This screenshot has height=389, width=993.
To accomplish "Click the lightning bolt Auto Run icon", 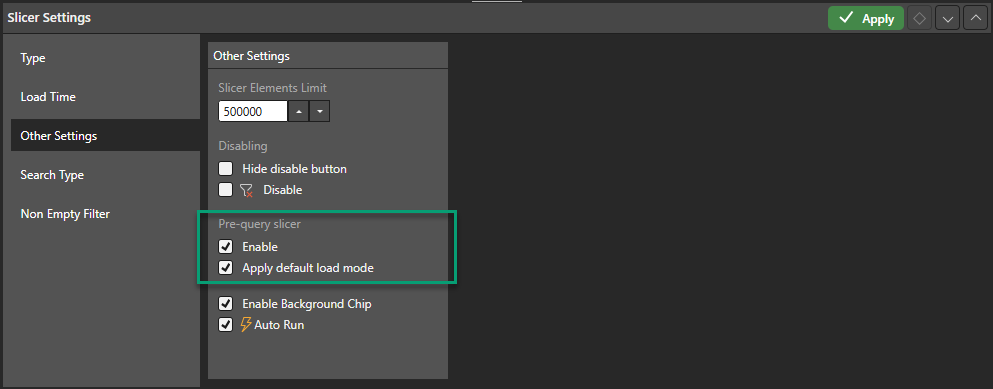I will [x=246, y=325].
